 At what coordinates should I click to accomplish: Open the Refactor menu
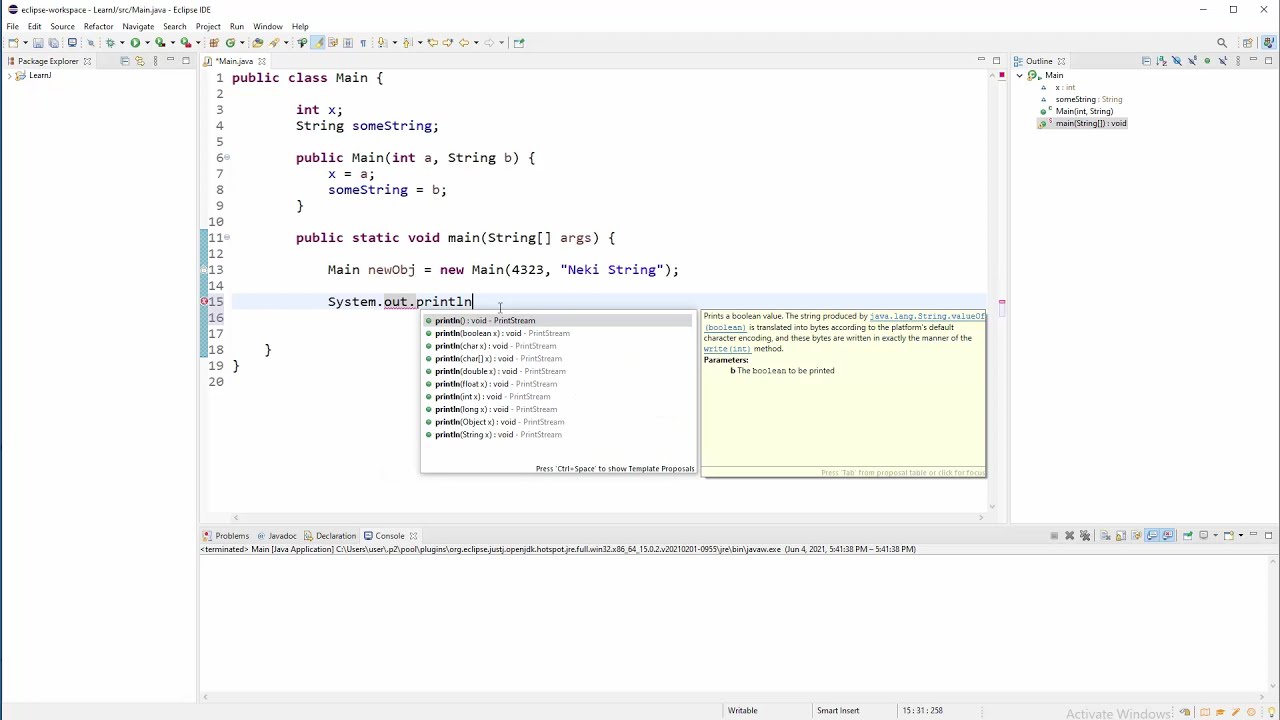(x=98, y=26)
